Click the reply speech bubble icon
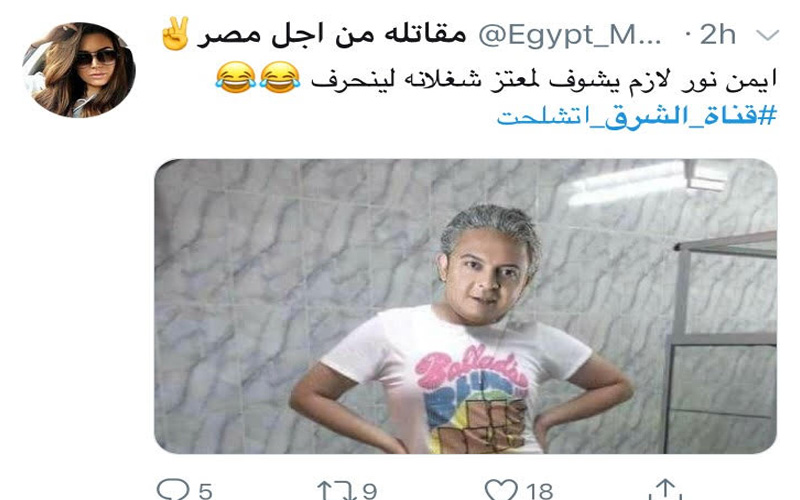 click(x=172, y=490)
